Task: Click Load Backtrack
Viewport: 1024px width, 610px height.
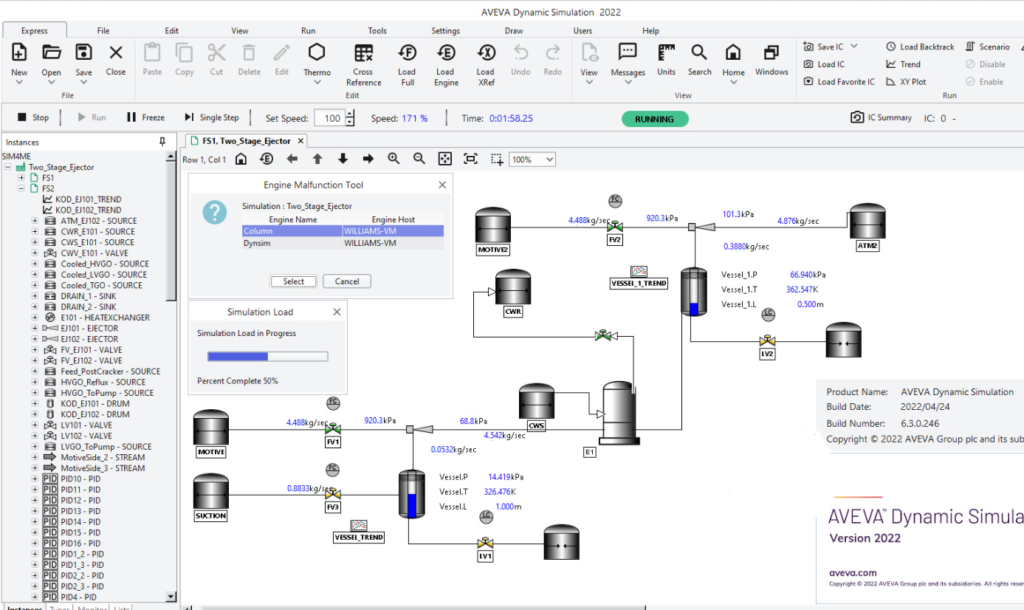Action: tap(920, 47)
